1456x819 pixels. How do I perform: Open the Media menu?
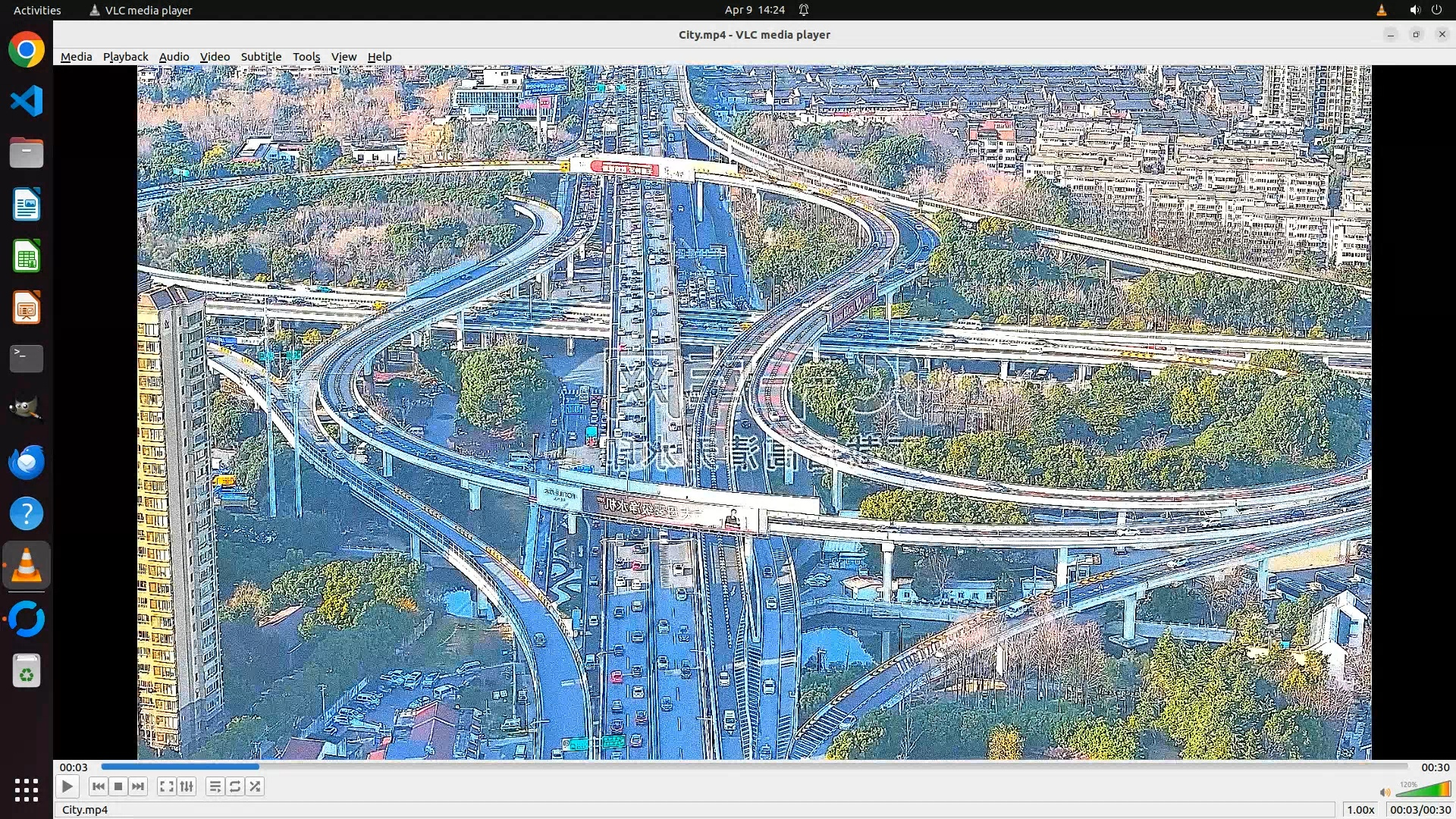point(76,57)
